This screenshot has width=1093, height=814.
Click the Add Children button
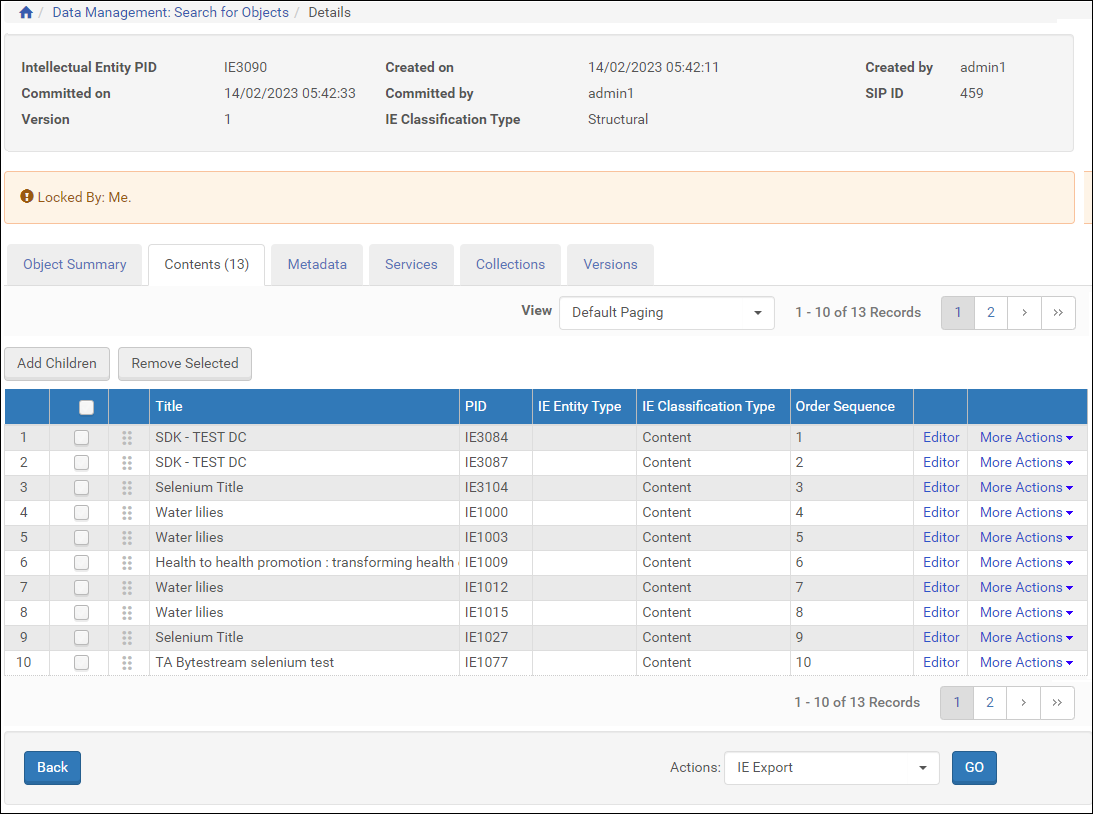click(57, 364)
